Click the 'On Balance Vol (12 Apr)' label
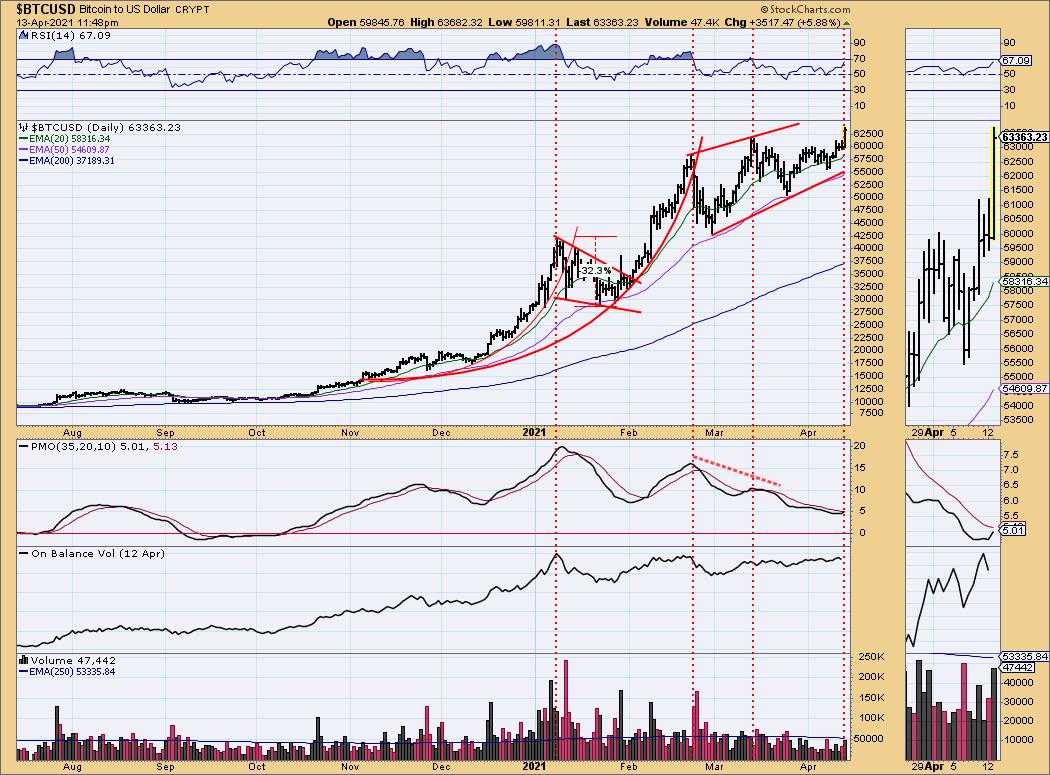1050x775 pixels. point(92,553)
